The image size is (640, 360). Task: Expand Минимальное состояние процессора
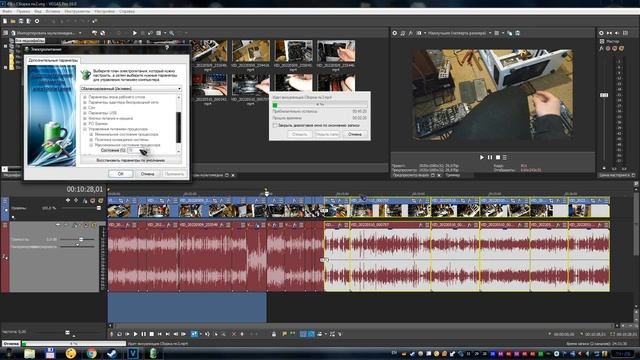pyautogui.click(x=91, y=134)
